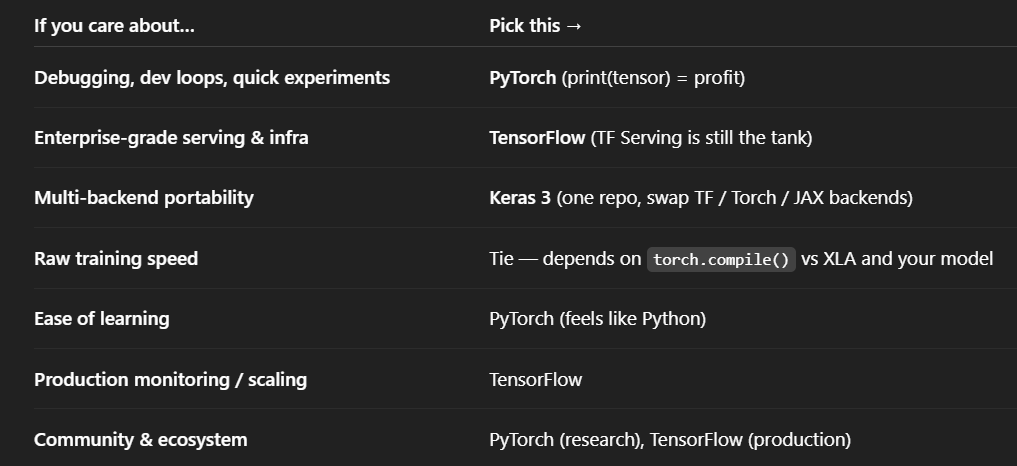Image resolution: width=1017 pixels, height=466 pixels.
Task: Click the "PyTorch (feels like Python)" cell
Action: click(597, 319)
